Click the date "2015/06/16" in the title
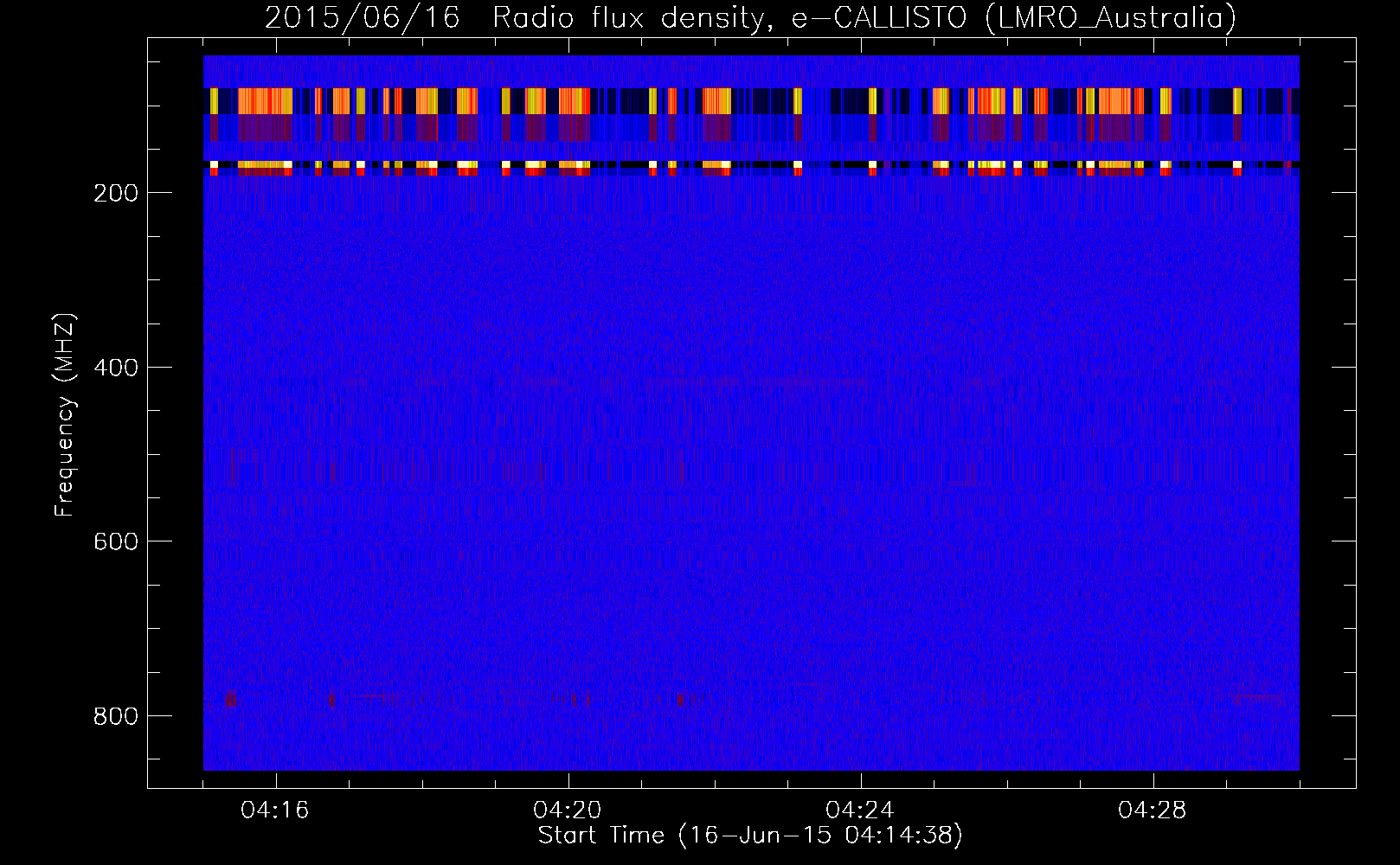 (362, 17)
